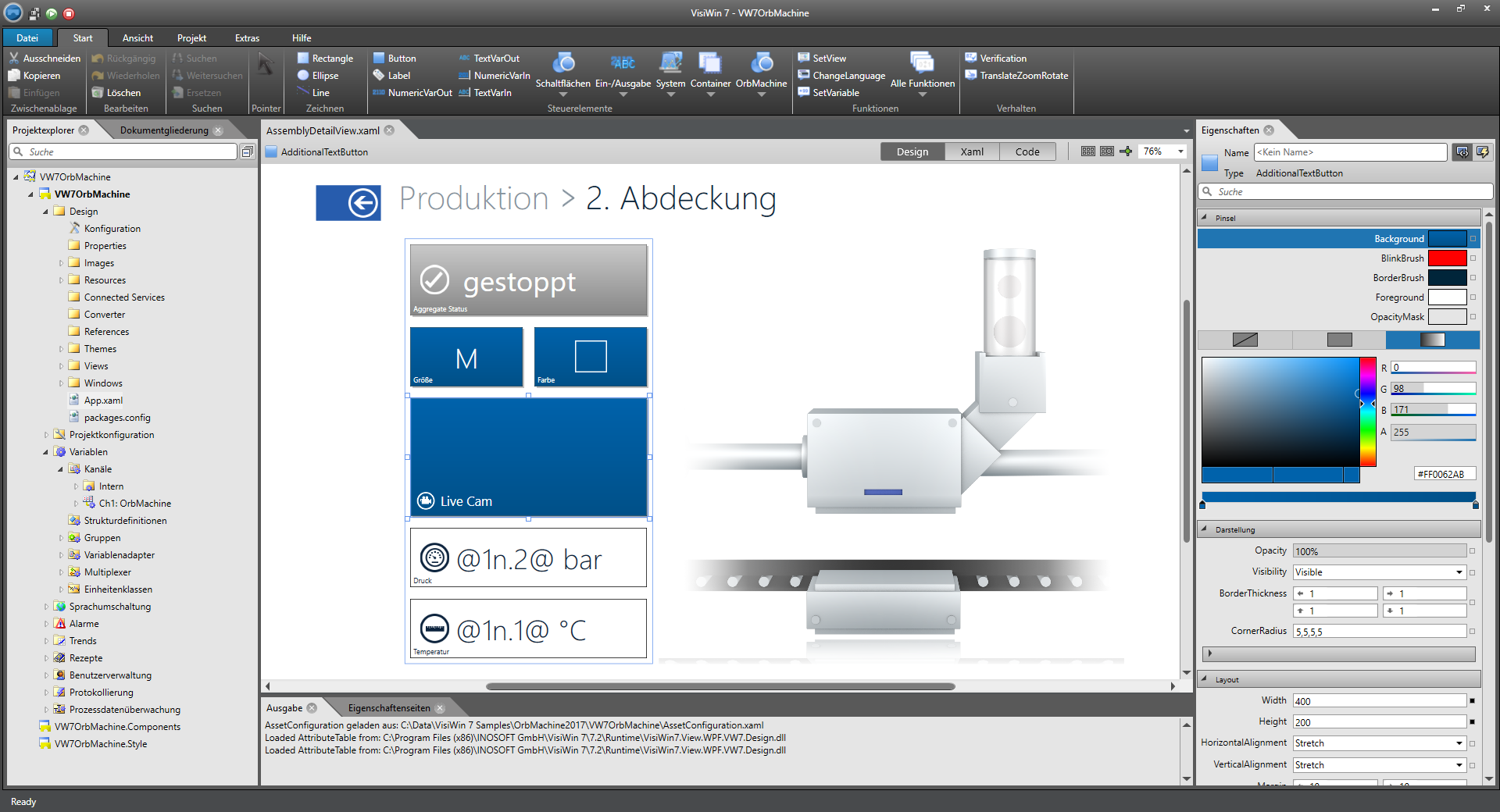Add a SetView function
1500x812 pixels.
coord(822,58)
